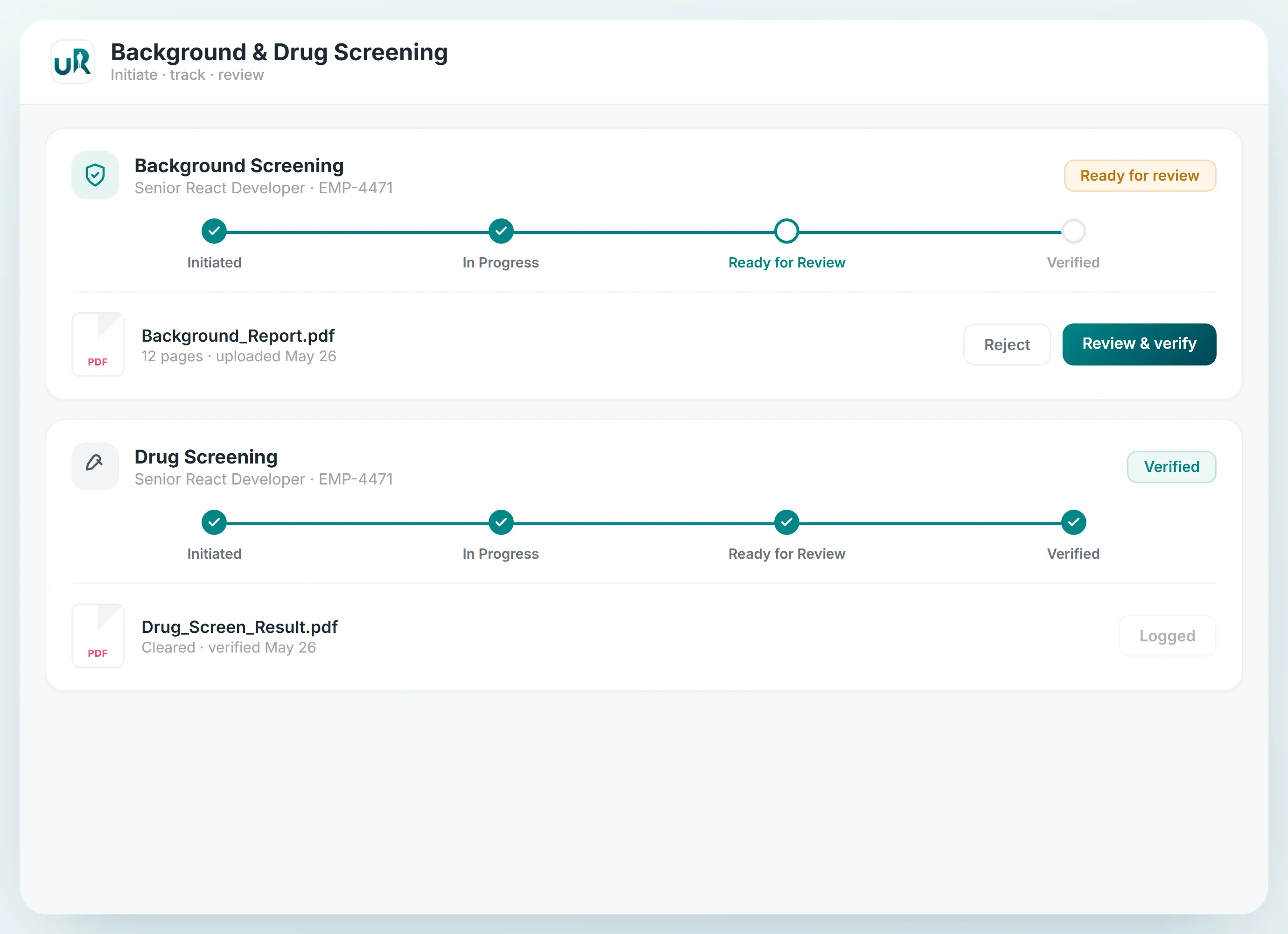This screenshot has height=934, width=1288.
Task: Click the UR app logo icon
Action: pos(73,62)
